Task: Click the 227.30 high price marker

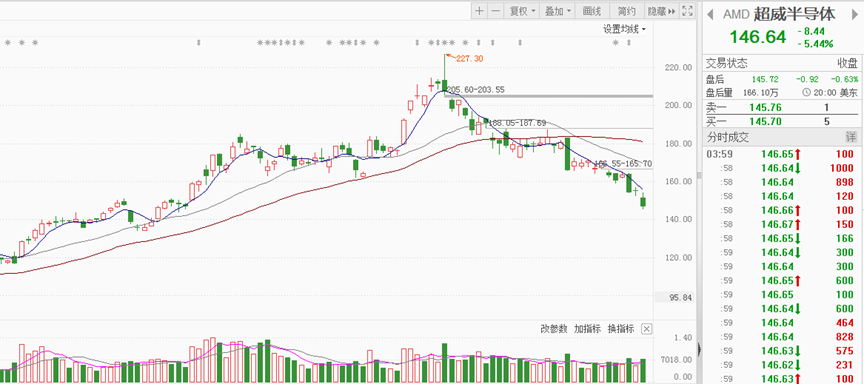Action: pyautogui.click(x=469, y=58)
